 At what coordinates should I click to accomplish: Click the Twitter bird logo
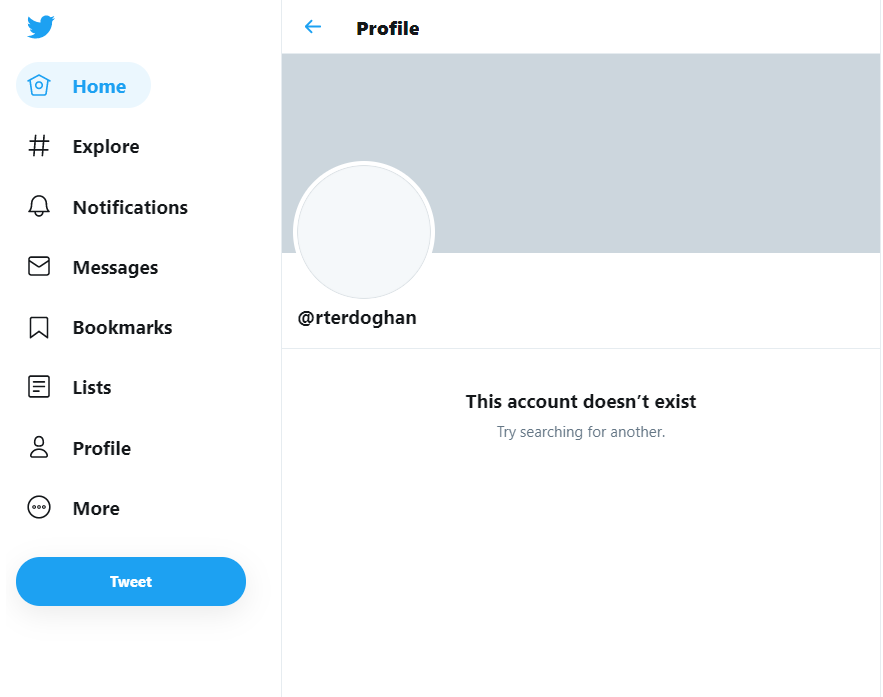tap(41, 26)
